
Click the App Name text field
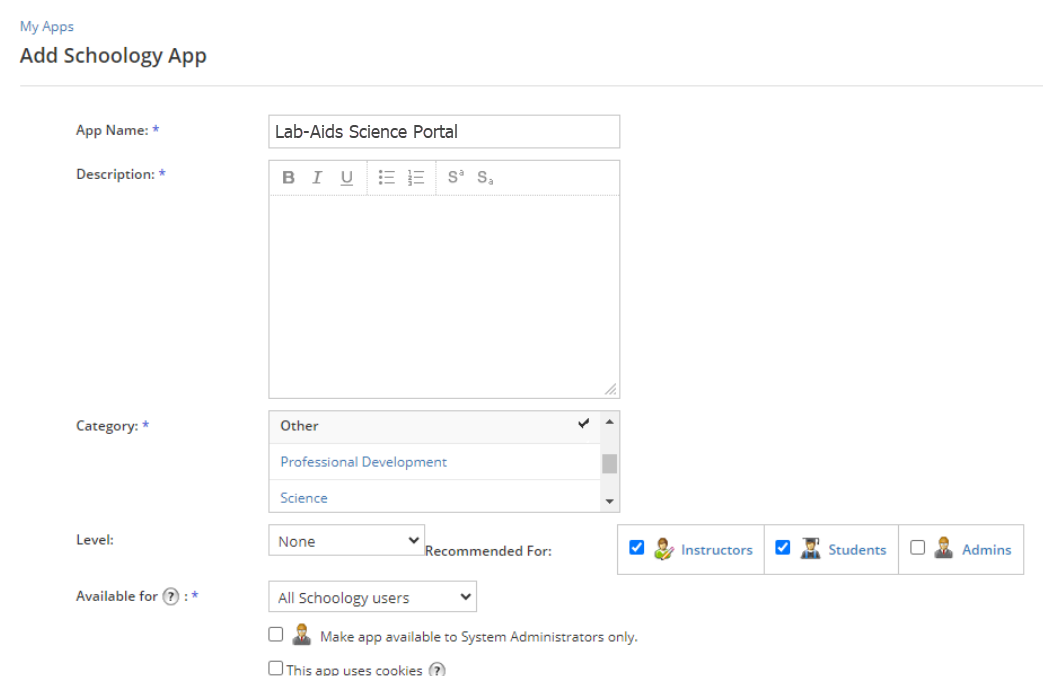443,131
